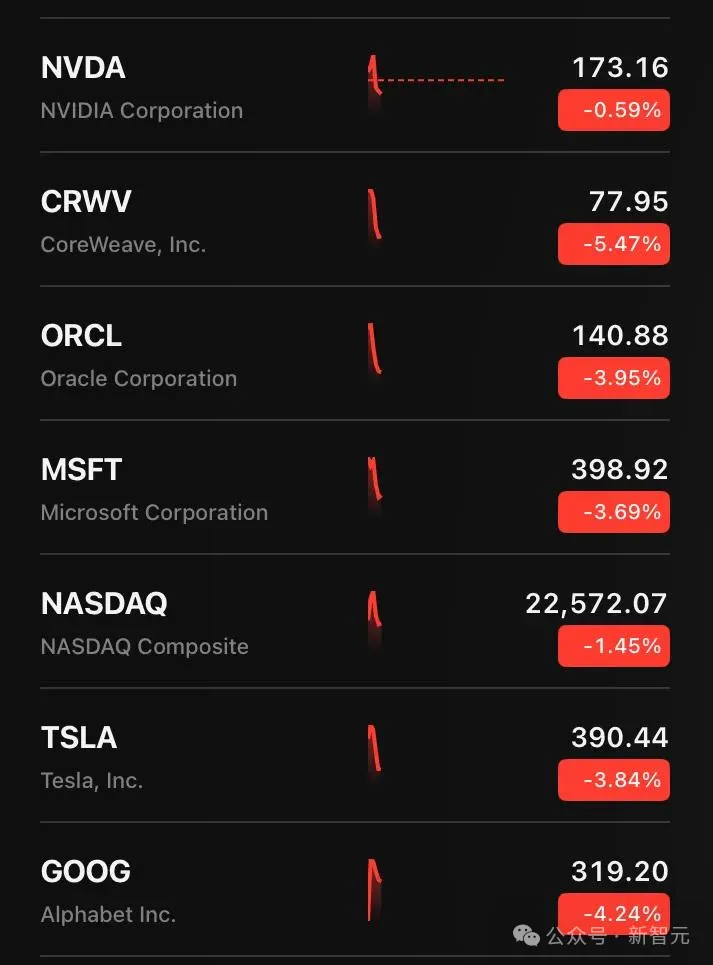Toggle the ORCL -3.95% change badge
This screenshot has height=965, width=713.
coord(613,378)
